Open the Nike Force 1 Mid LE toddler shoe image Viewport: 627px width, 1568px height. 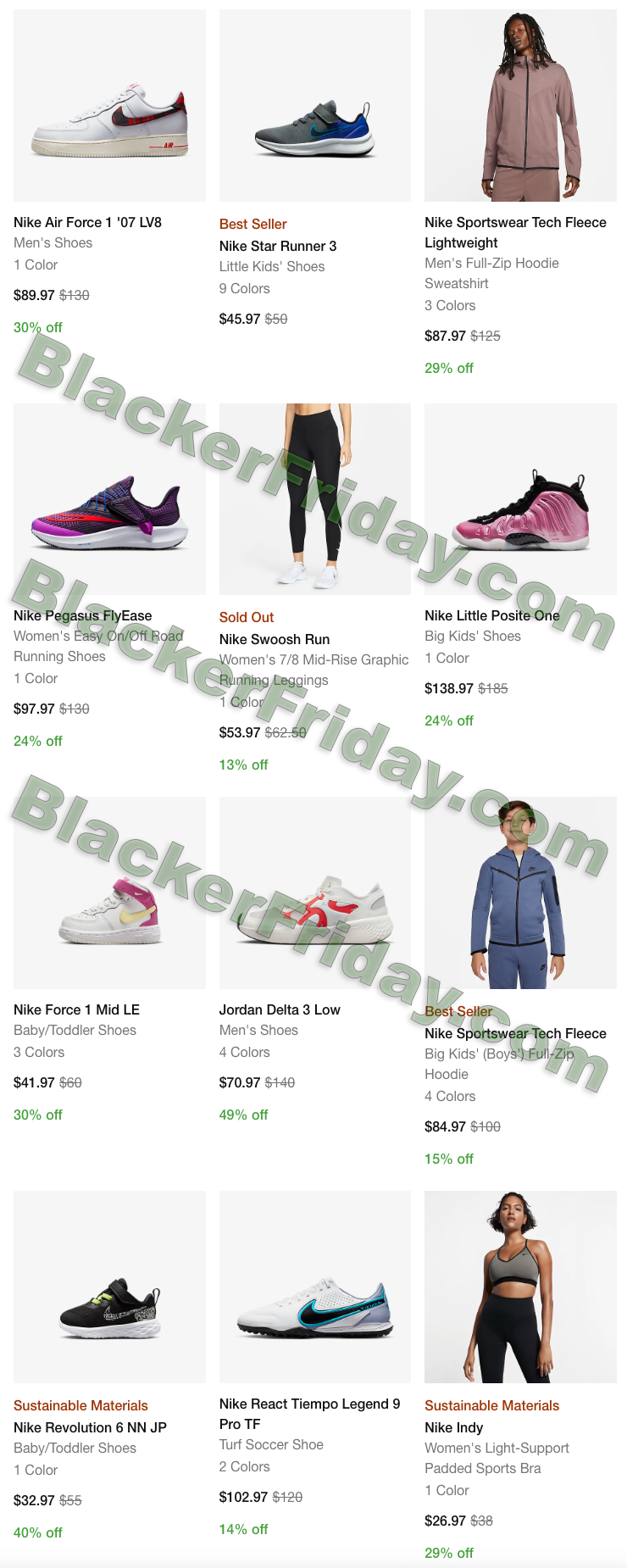[109, 892]
